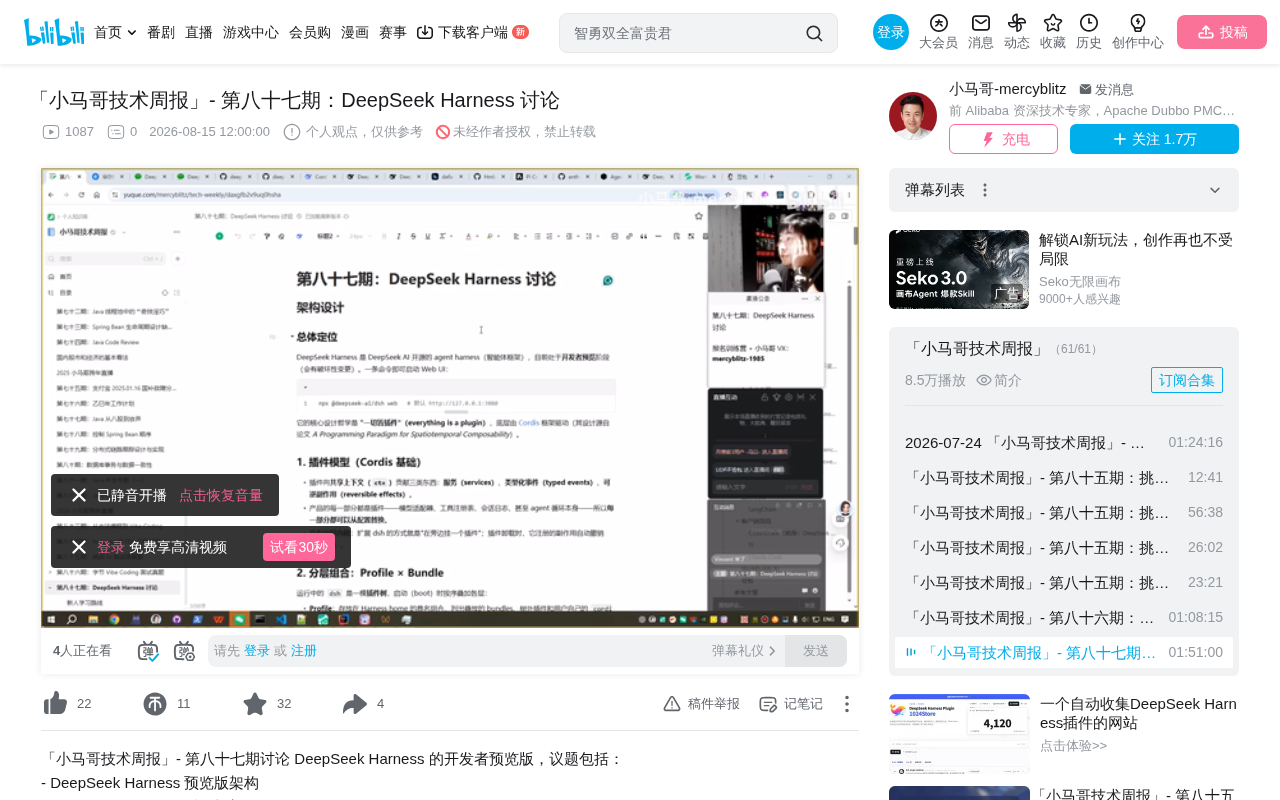Expand the 弹幕列表 chevron
The width and height of the screenshot is (1280, 800).
coord(1215,190)
